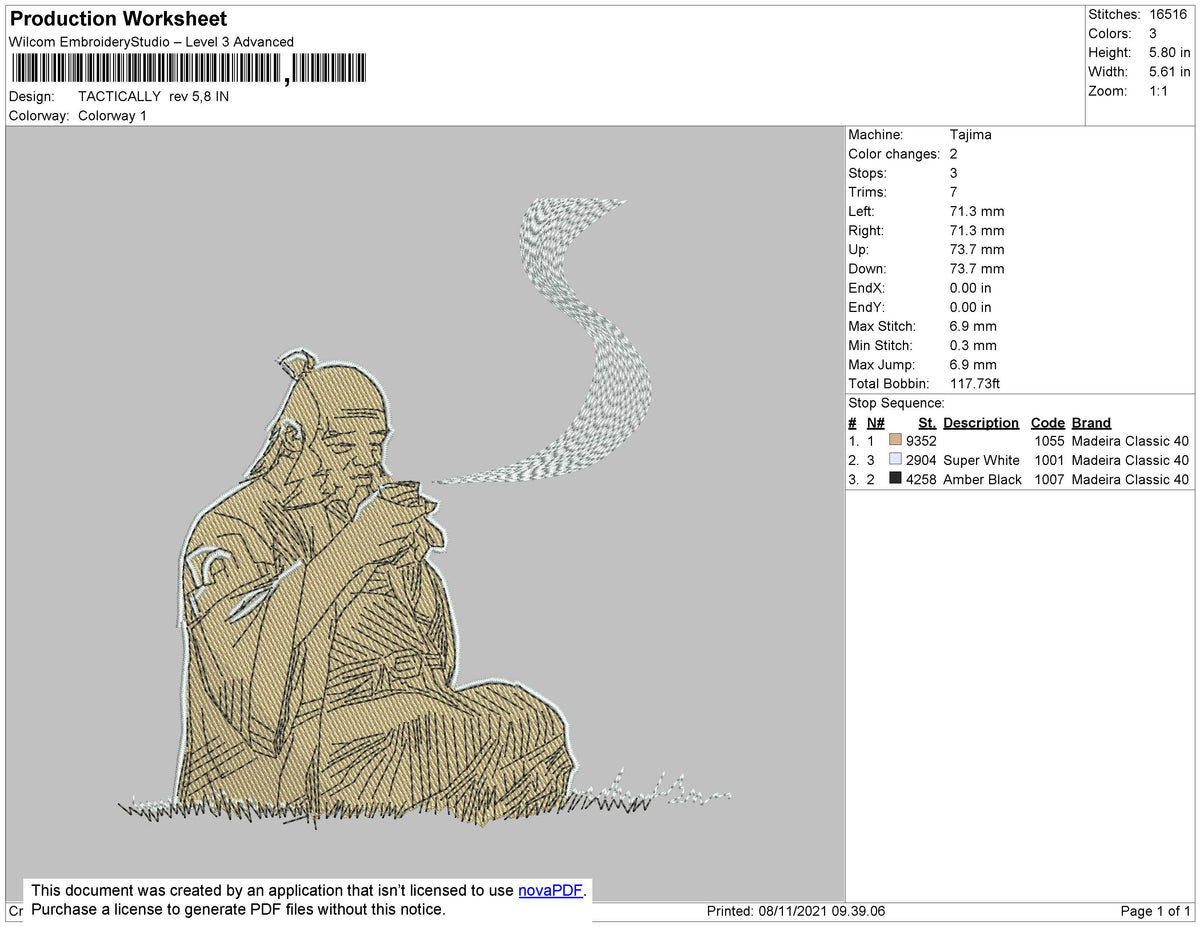Click the Colorway 1 label
The height and width of the screenshot is (927, 1200).
112,116
